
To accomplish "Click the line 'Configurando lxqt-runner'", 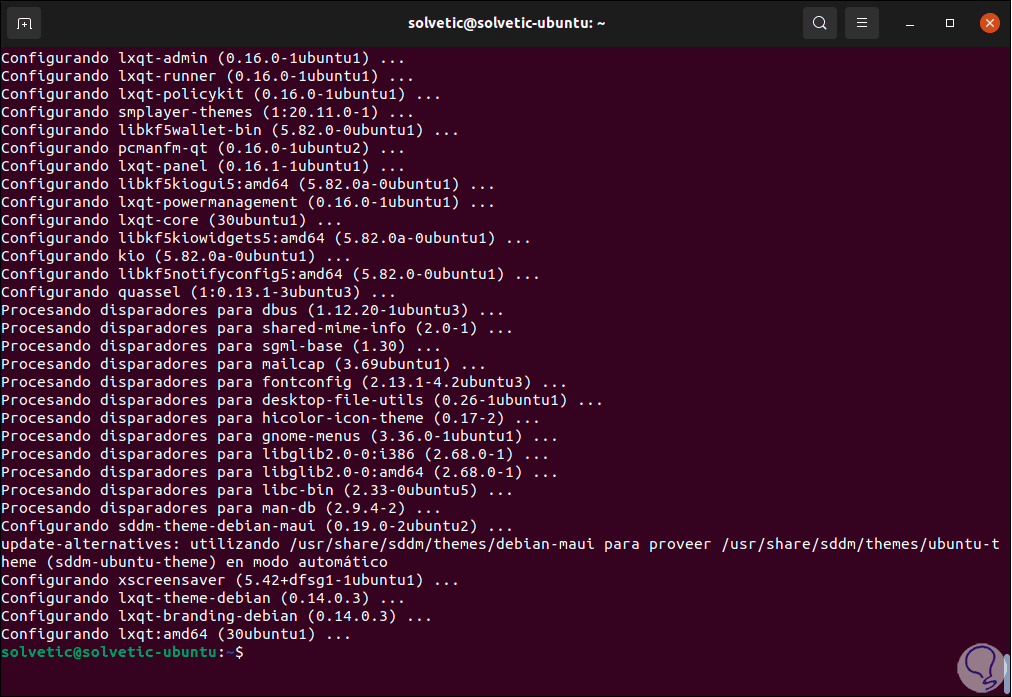I will [x=207, y=76].
